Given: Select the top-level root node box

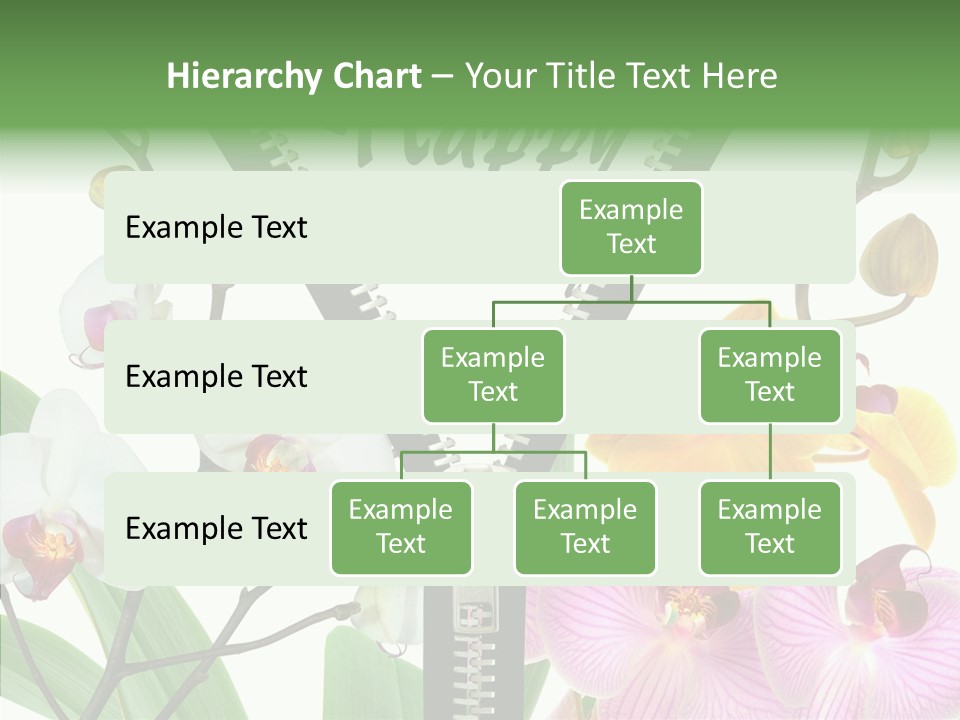Looking at the screenshot, I should click(631, 228).
